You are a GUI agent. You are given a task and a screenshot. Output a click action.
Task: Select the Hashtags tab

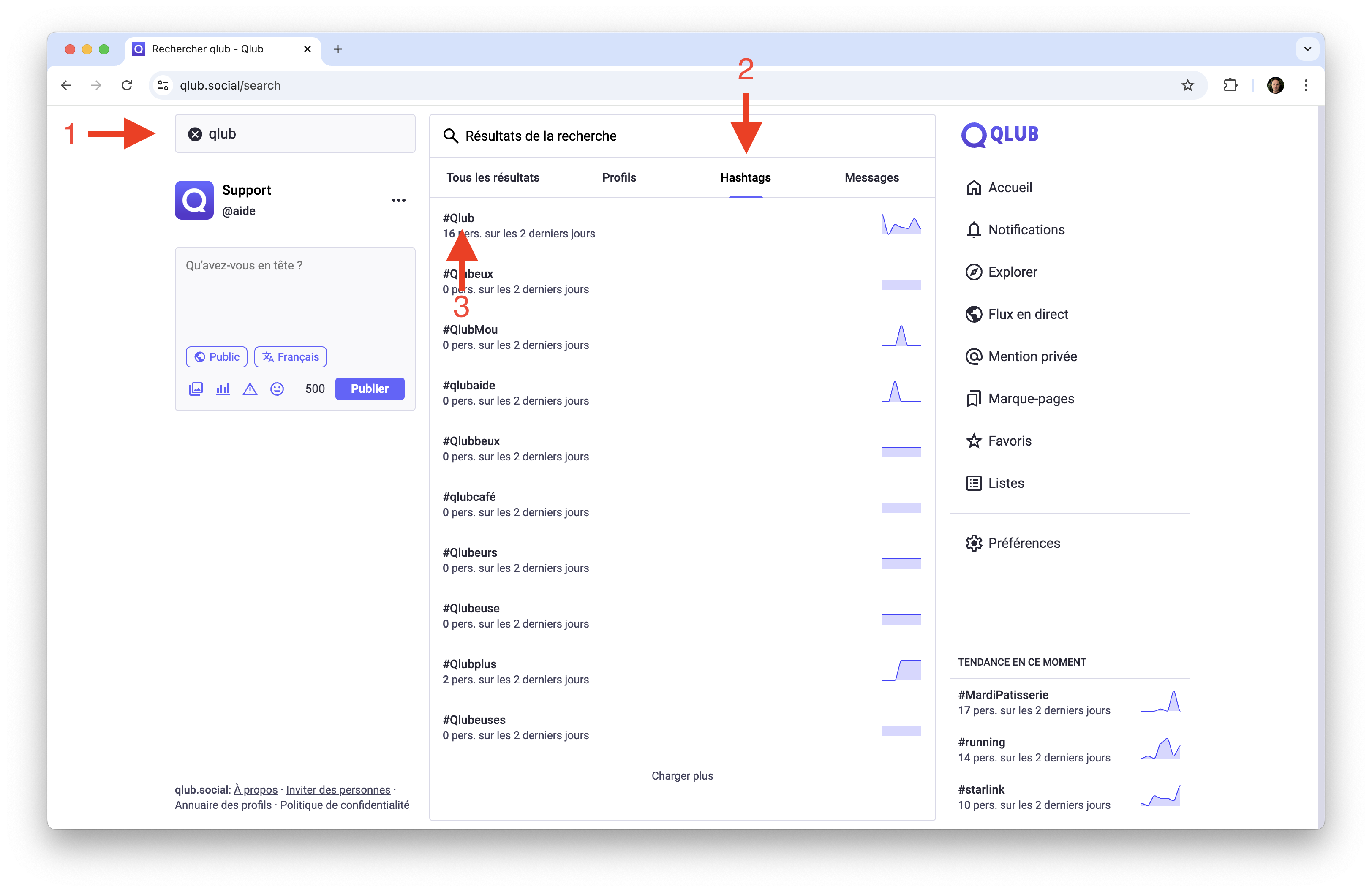tap(746, 177)
